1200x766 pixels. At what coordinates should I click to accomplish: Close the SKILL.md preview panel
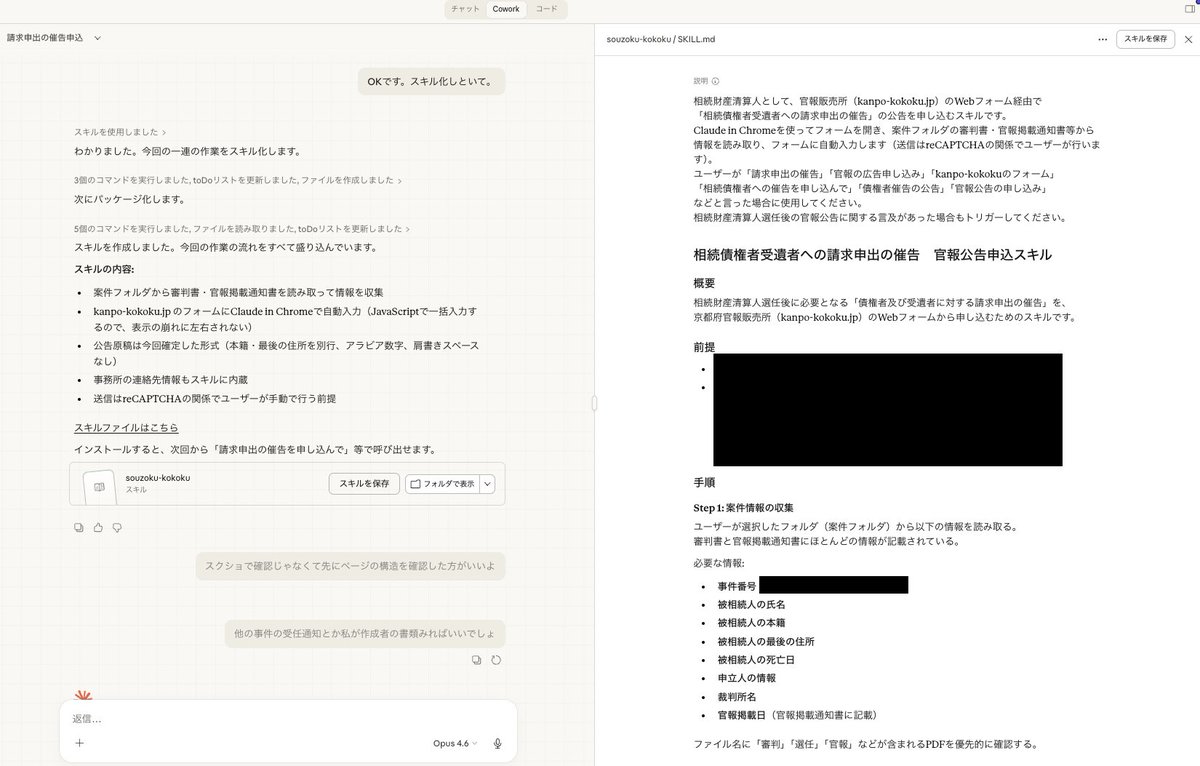(x=1187, y=39)
